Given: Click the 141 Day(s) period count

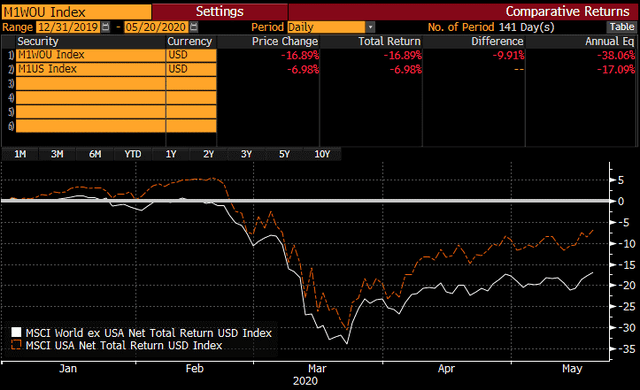Looking at the screenshot, I should click(x=527, y=27).
